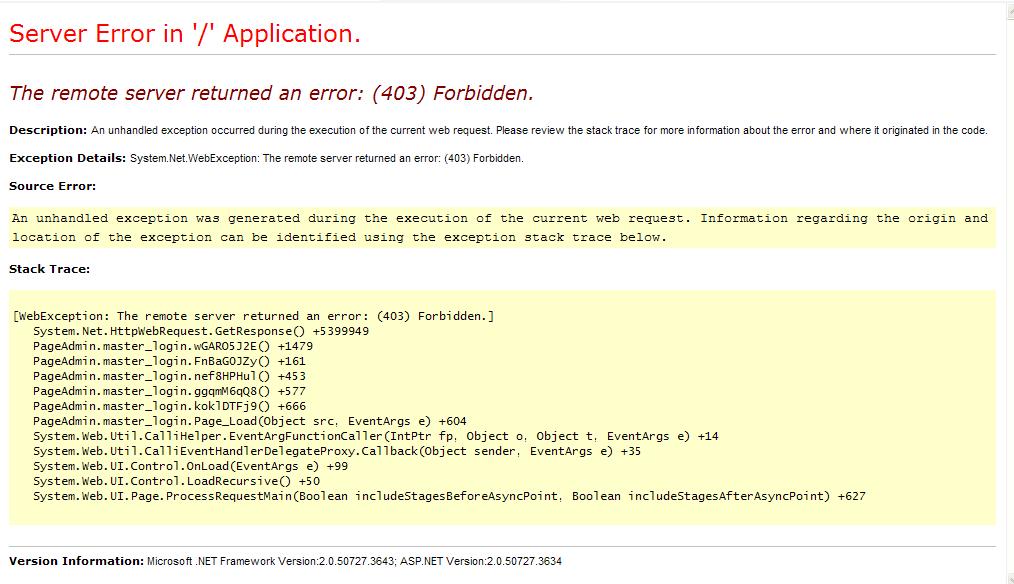Click the 'Server Error in '/' Application' heading

(184, 34)
